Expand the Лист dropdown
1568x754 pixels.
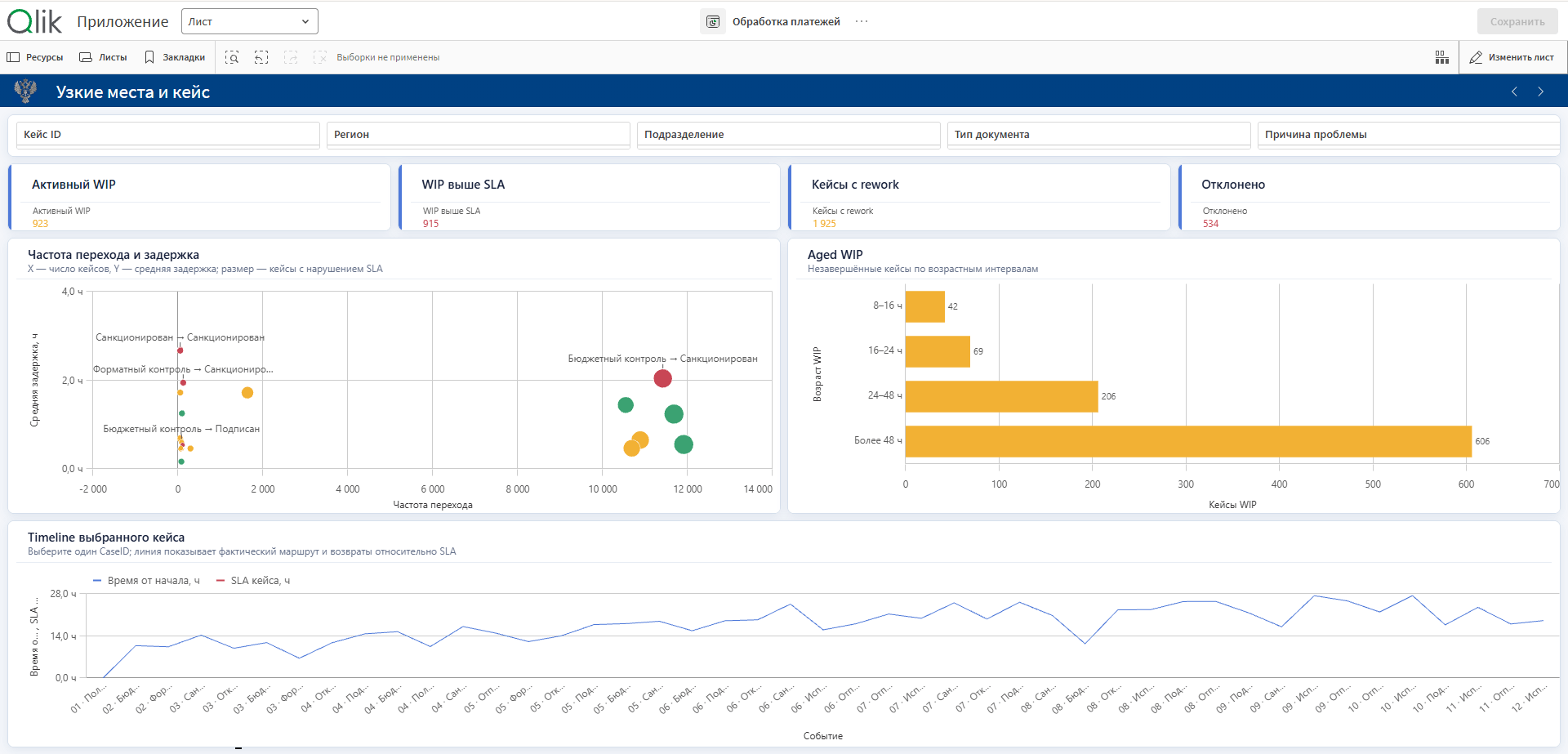coord(250,21)
